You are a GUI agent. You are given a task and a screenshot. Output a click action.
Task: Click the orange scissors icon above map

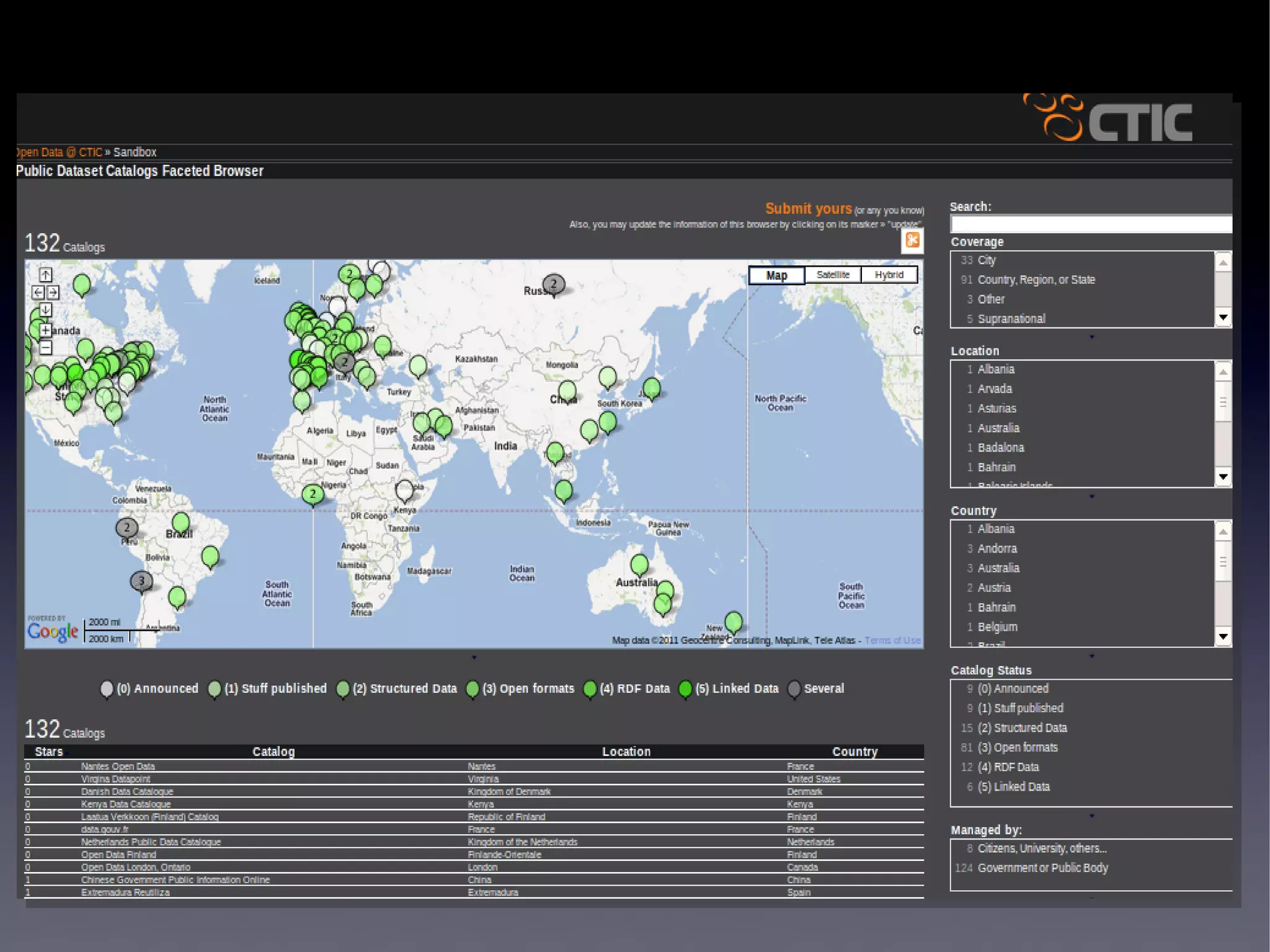pos(912,241)
